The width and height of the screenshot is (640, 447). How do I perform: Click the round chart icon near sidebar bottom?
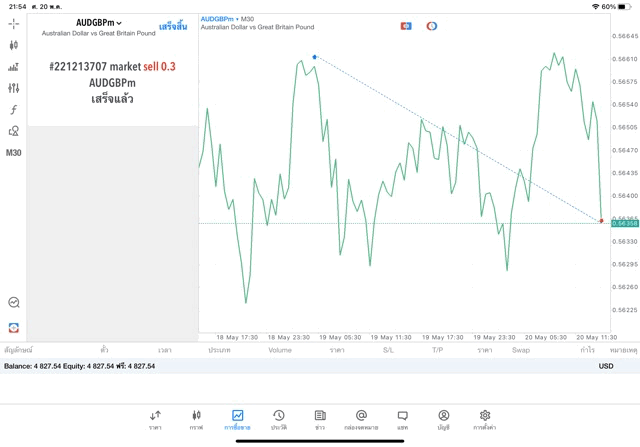click(x=13, y=302)
